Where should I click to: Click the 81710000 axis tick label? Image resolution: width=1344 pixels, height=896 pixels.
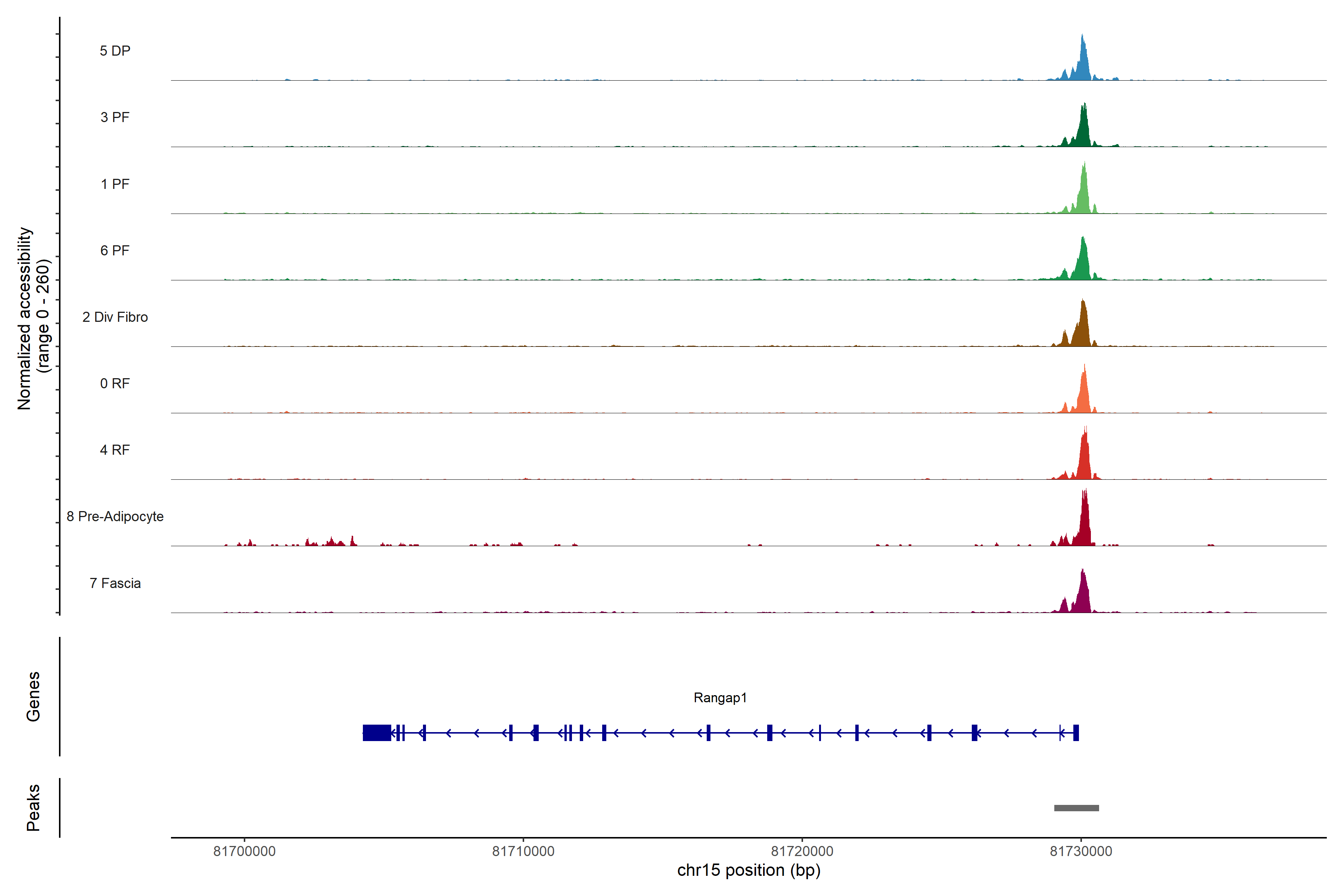[523, 851]
